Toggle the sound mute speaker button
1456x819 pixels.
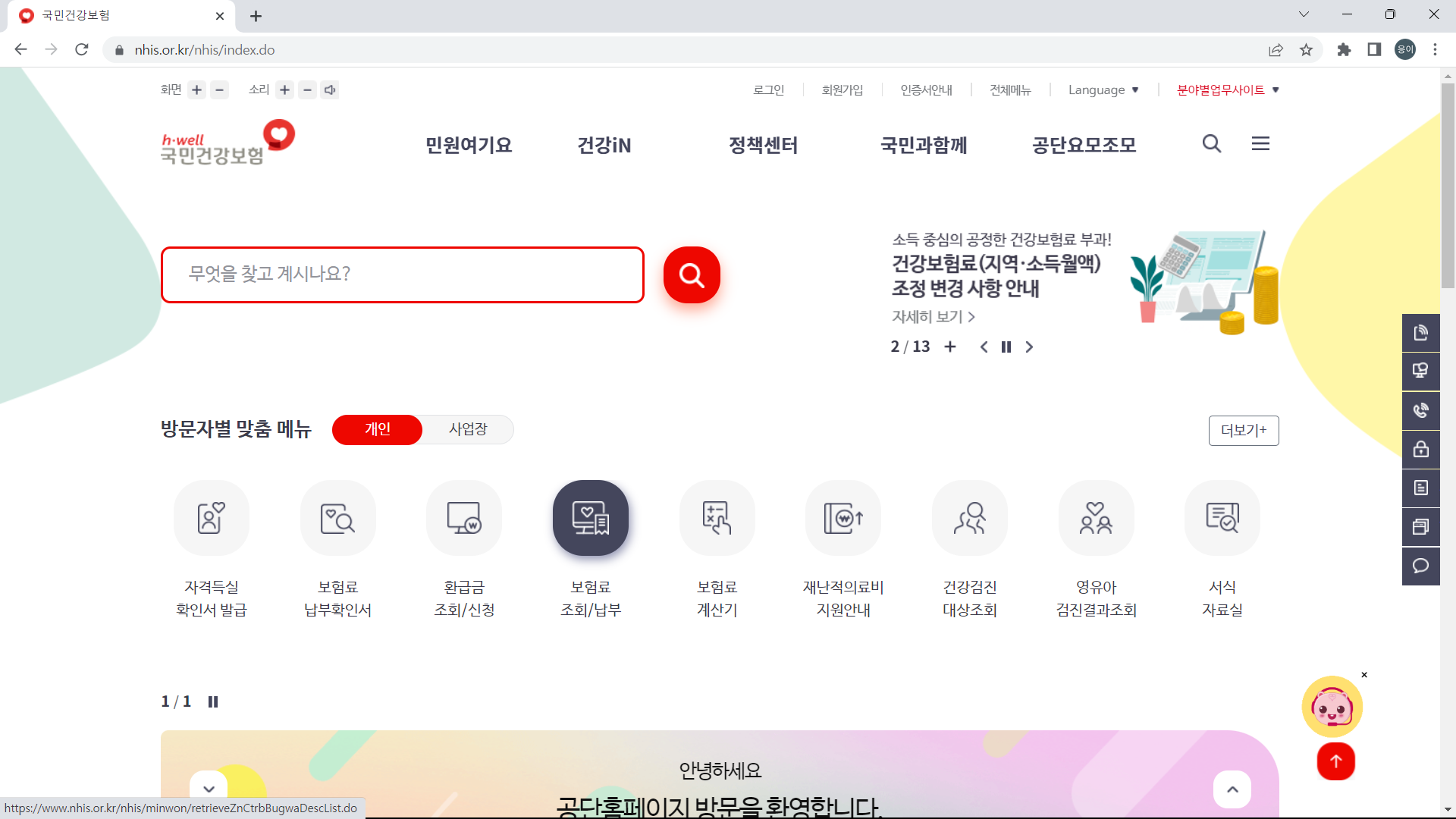coord(330,90)
